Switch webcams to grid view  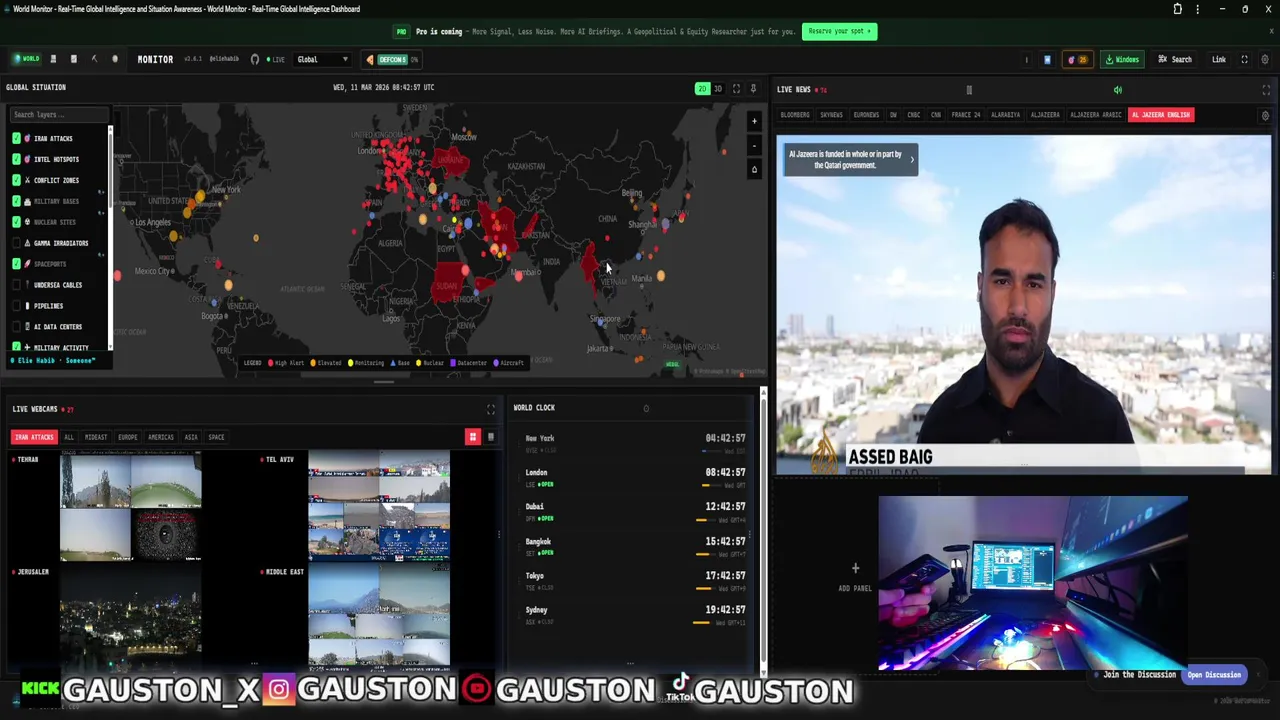tap(473, 437)
